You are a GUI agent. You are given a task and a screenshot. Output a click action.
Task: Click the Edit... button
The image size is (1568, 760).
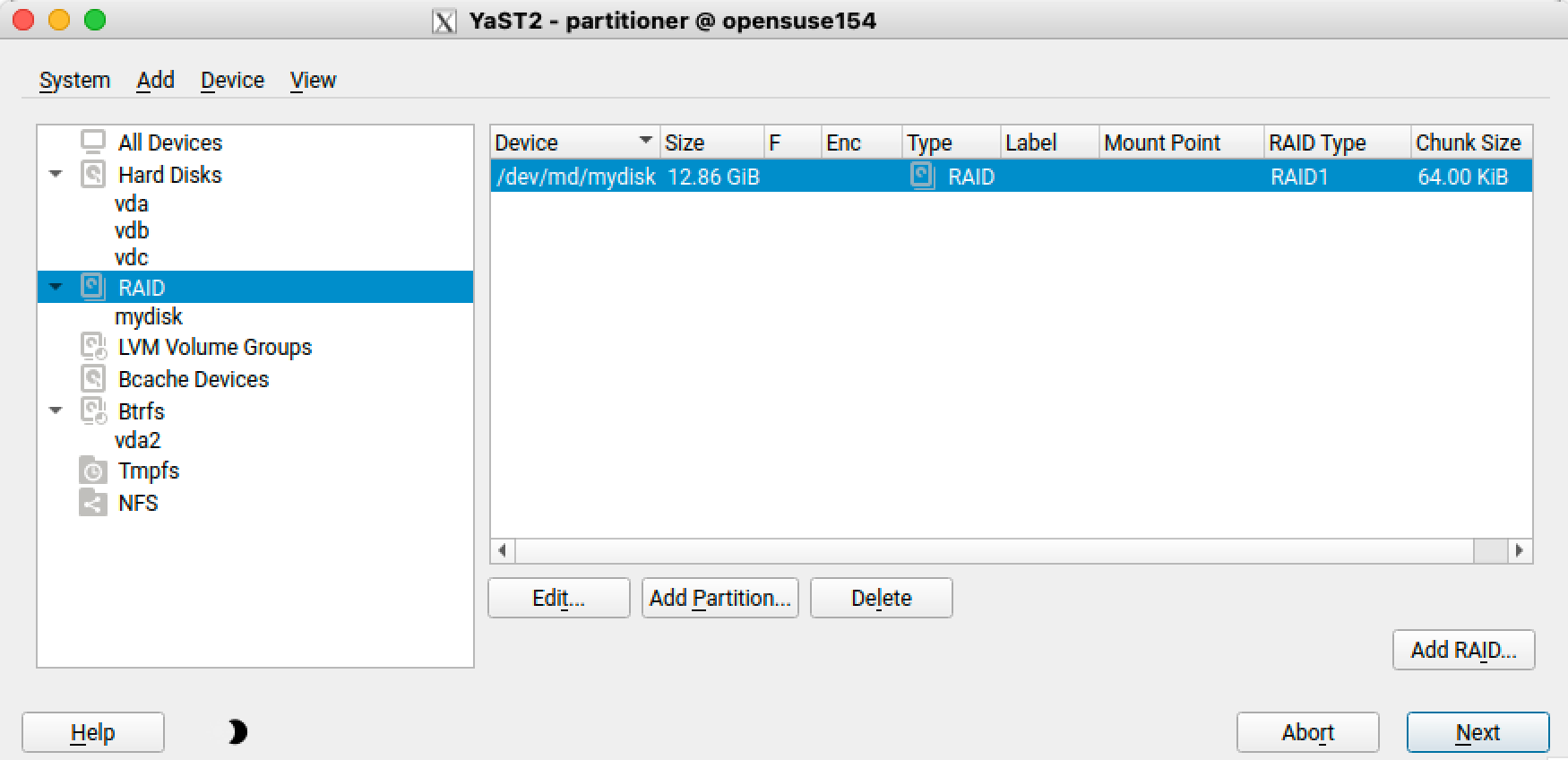[559, 598]
